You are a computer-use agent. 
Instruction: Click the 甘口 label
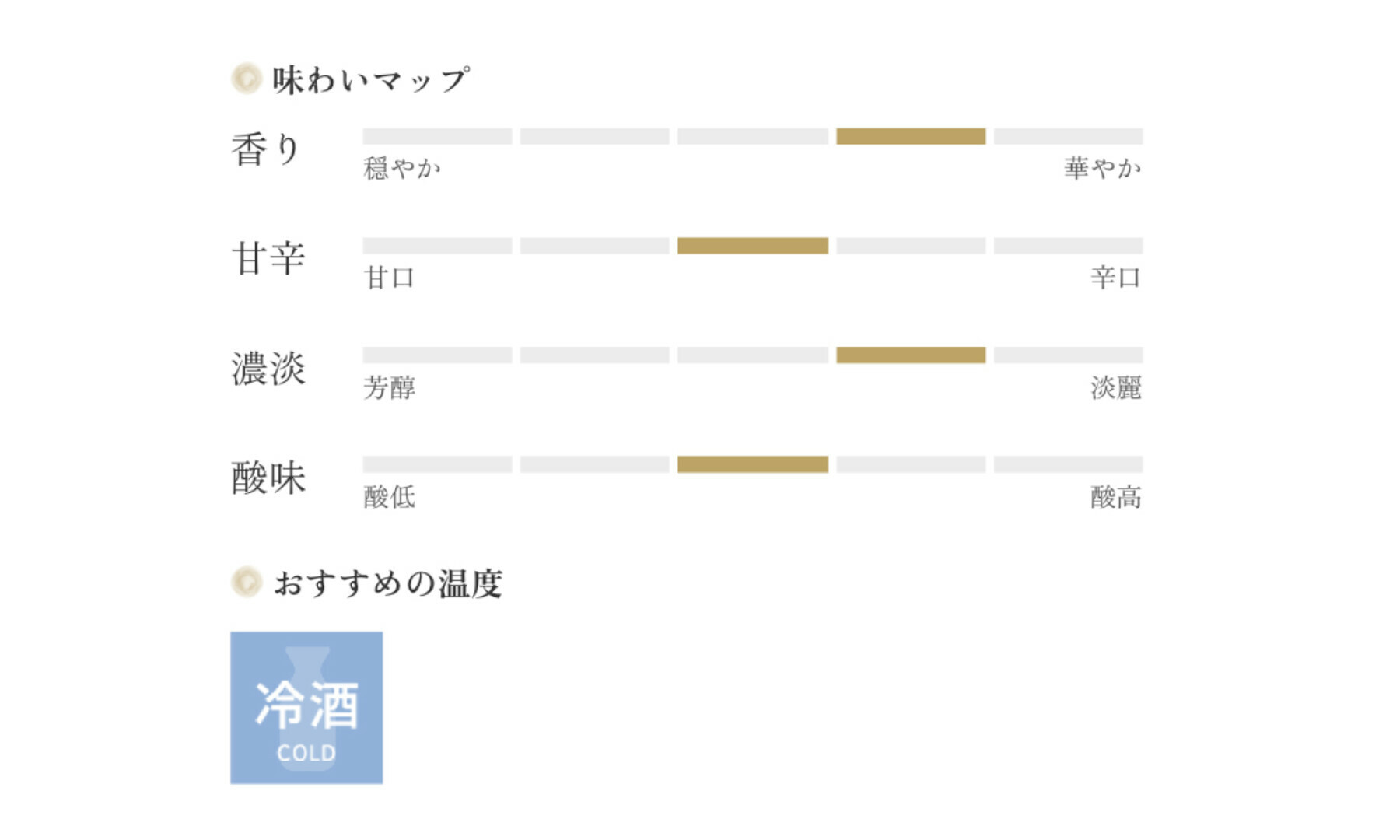point(390,278)
